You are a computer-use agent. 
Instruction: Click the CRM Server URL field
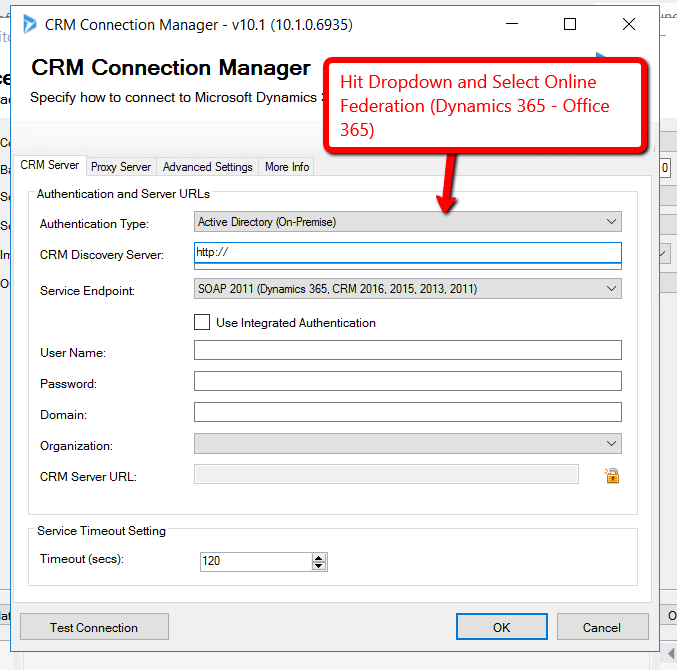click(386, 474)
